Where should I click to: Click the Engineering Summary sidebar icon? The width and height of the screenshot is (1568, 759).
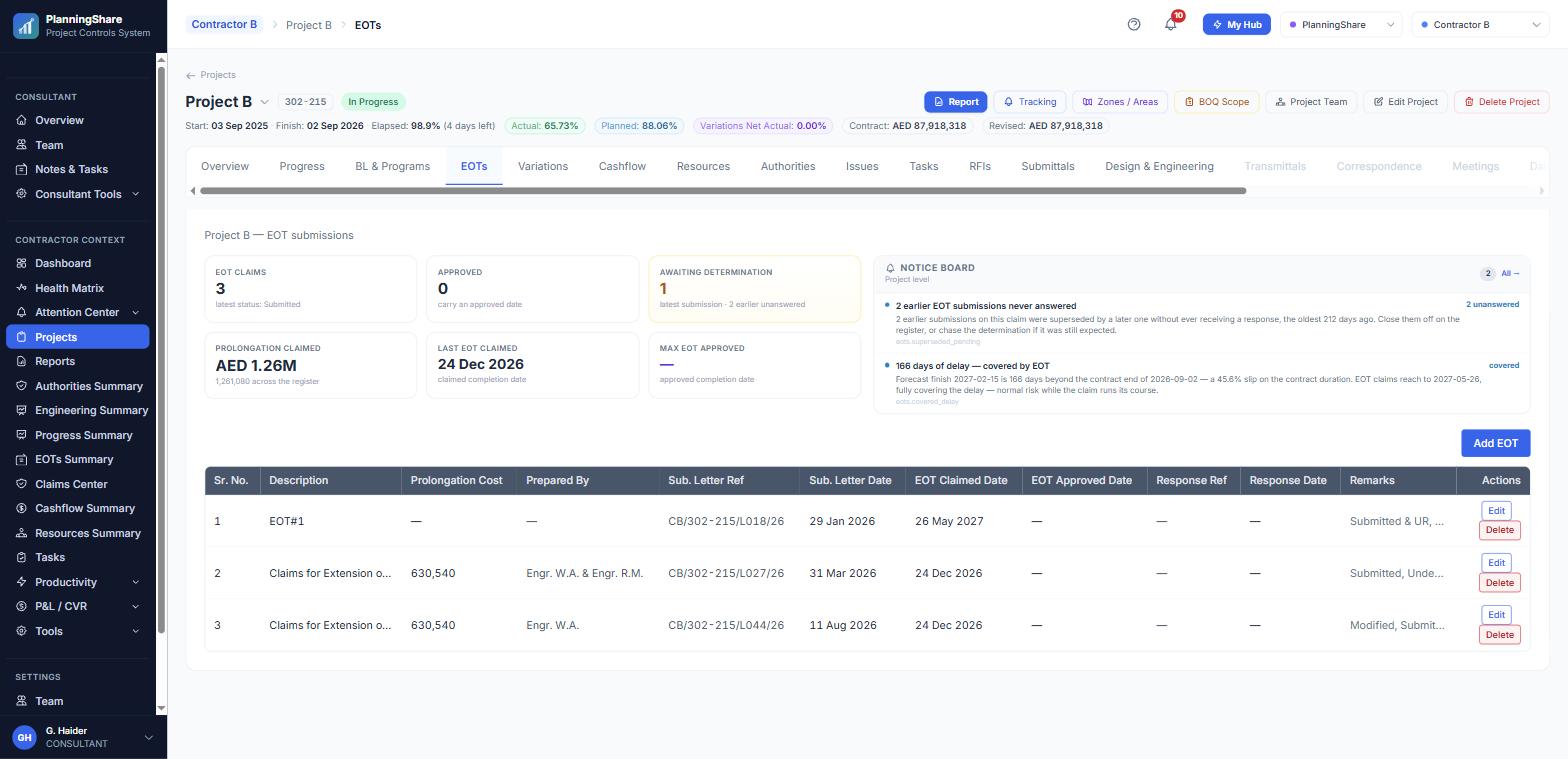(x=22, y=410)
